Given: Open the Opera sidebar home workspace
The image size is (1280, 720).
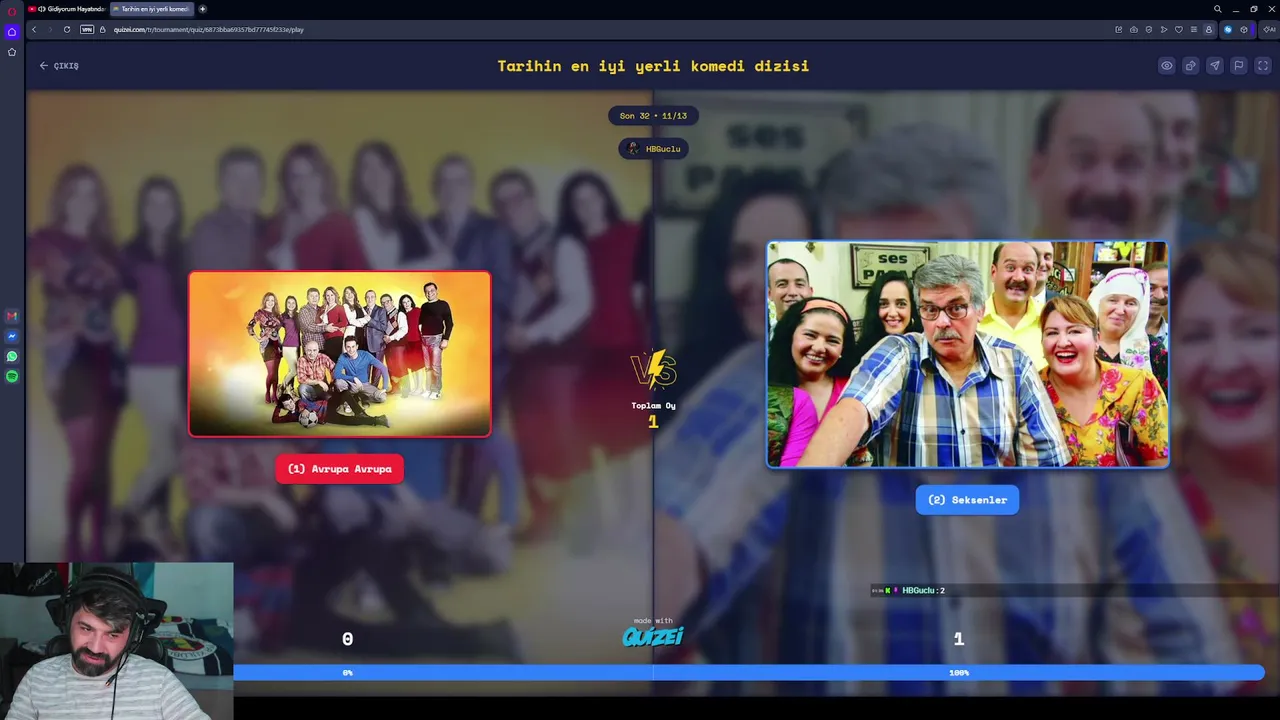Looking at the screenshot, I should tap(12, 32).
